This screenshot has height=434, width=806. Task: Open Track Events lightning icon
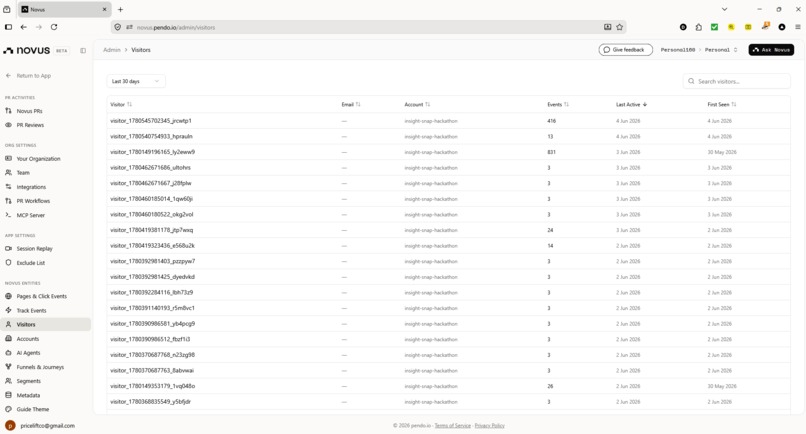pos(8,310)
